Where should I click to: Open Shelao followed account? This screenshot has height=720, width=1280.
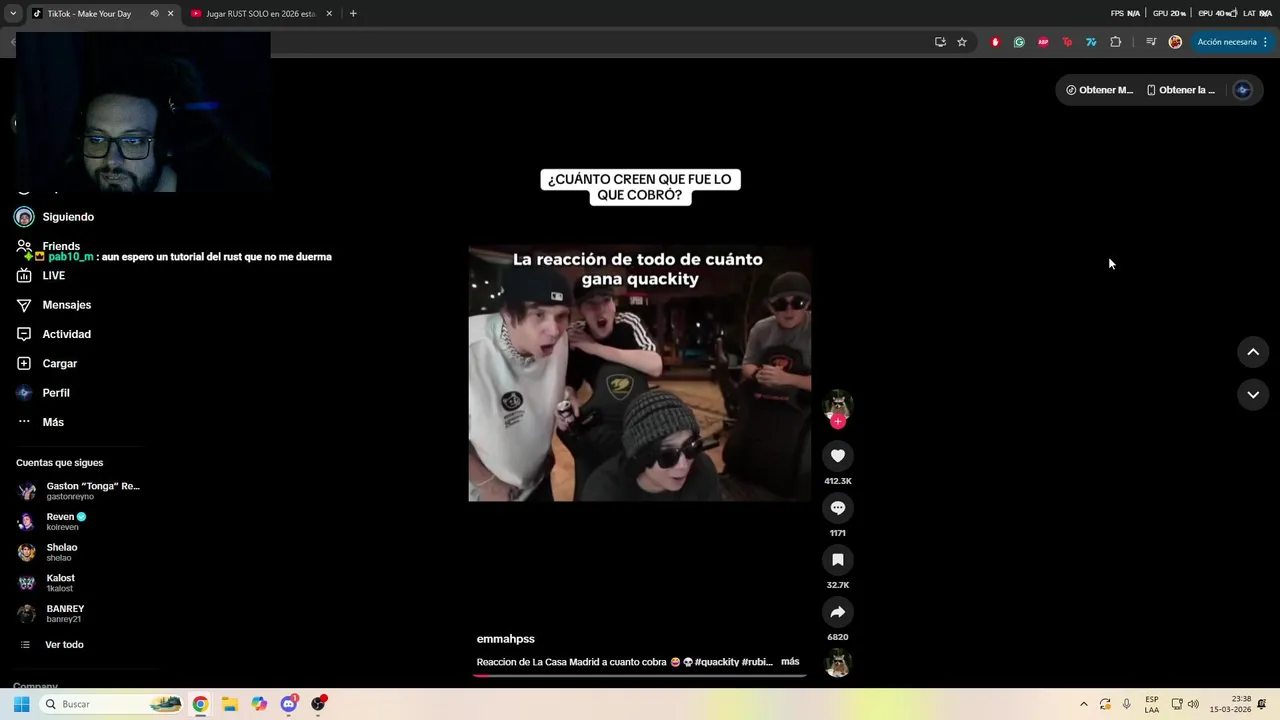(48, 552)
